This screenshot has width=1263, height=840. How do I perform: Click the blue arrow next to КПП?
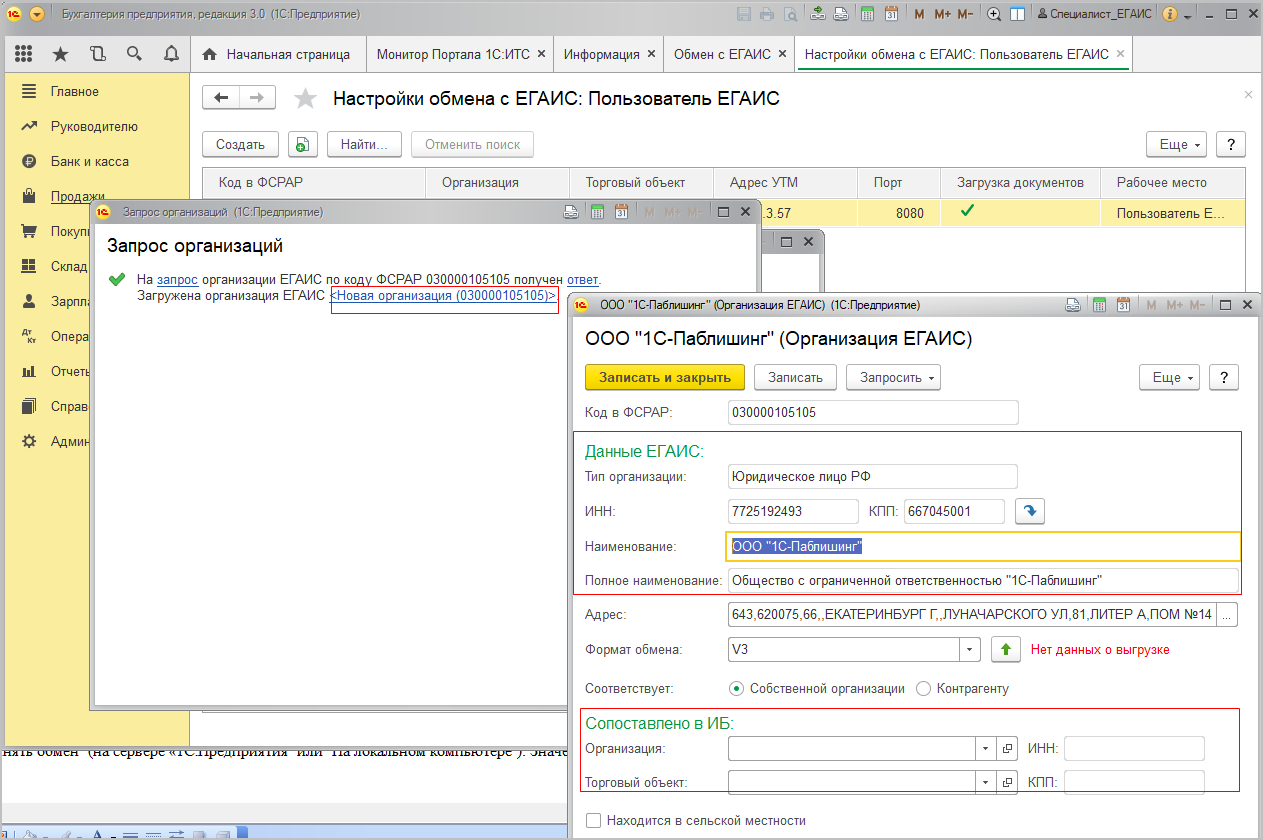pyautogui.click(x=1030, y=511)
